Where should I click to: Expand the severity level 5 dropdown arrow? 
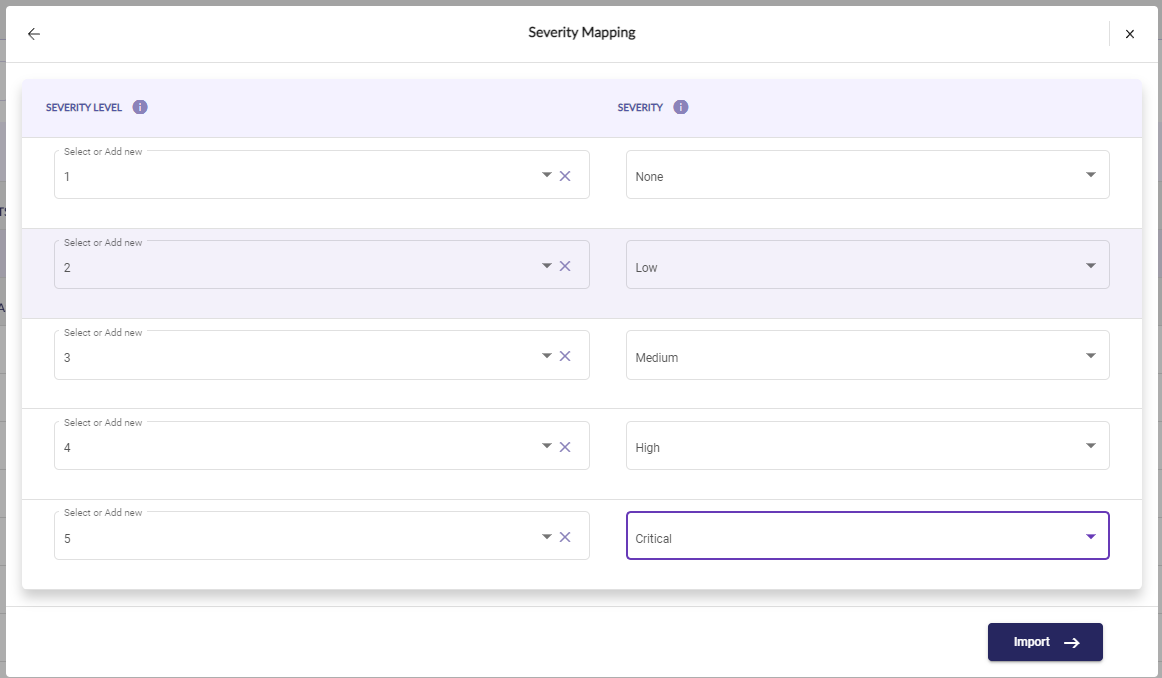coord(547,536)
